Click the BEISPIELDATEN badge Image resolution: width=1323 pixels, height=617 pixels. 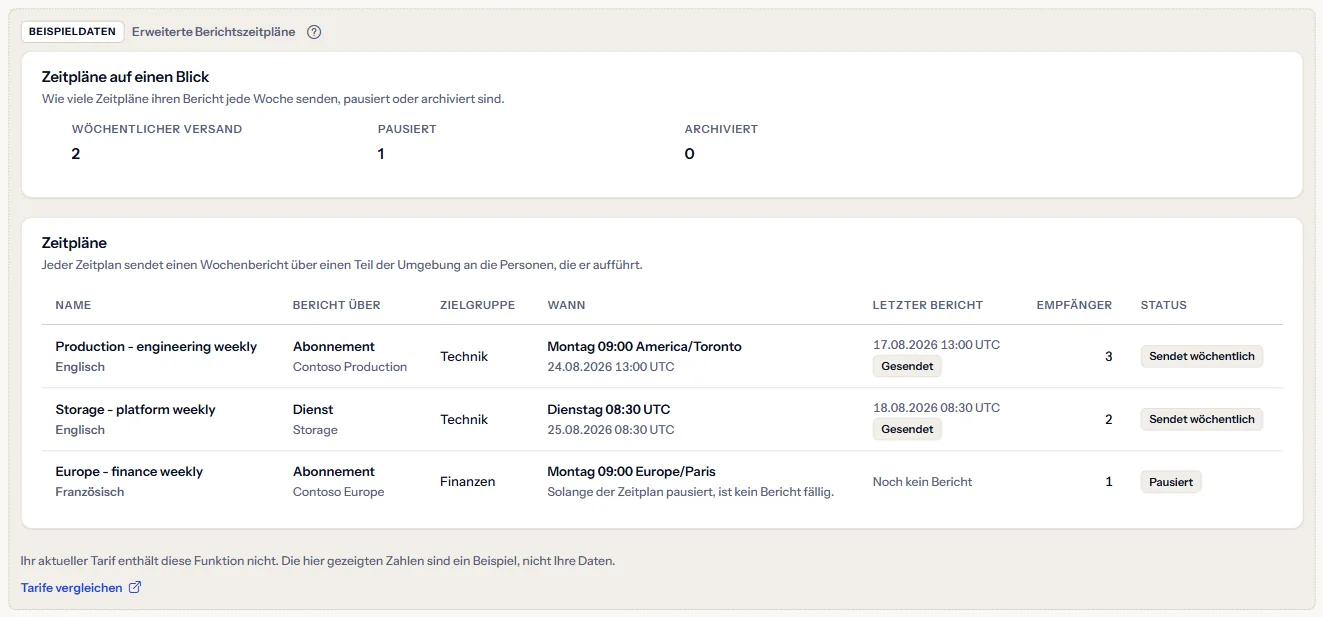click(73, 32)
